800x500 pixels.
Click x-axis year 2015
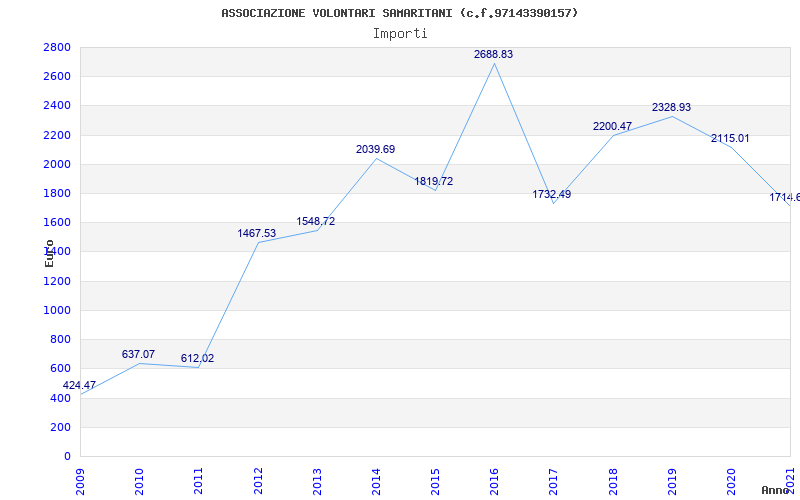tap(436, 481)
